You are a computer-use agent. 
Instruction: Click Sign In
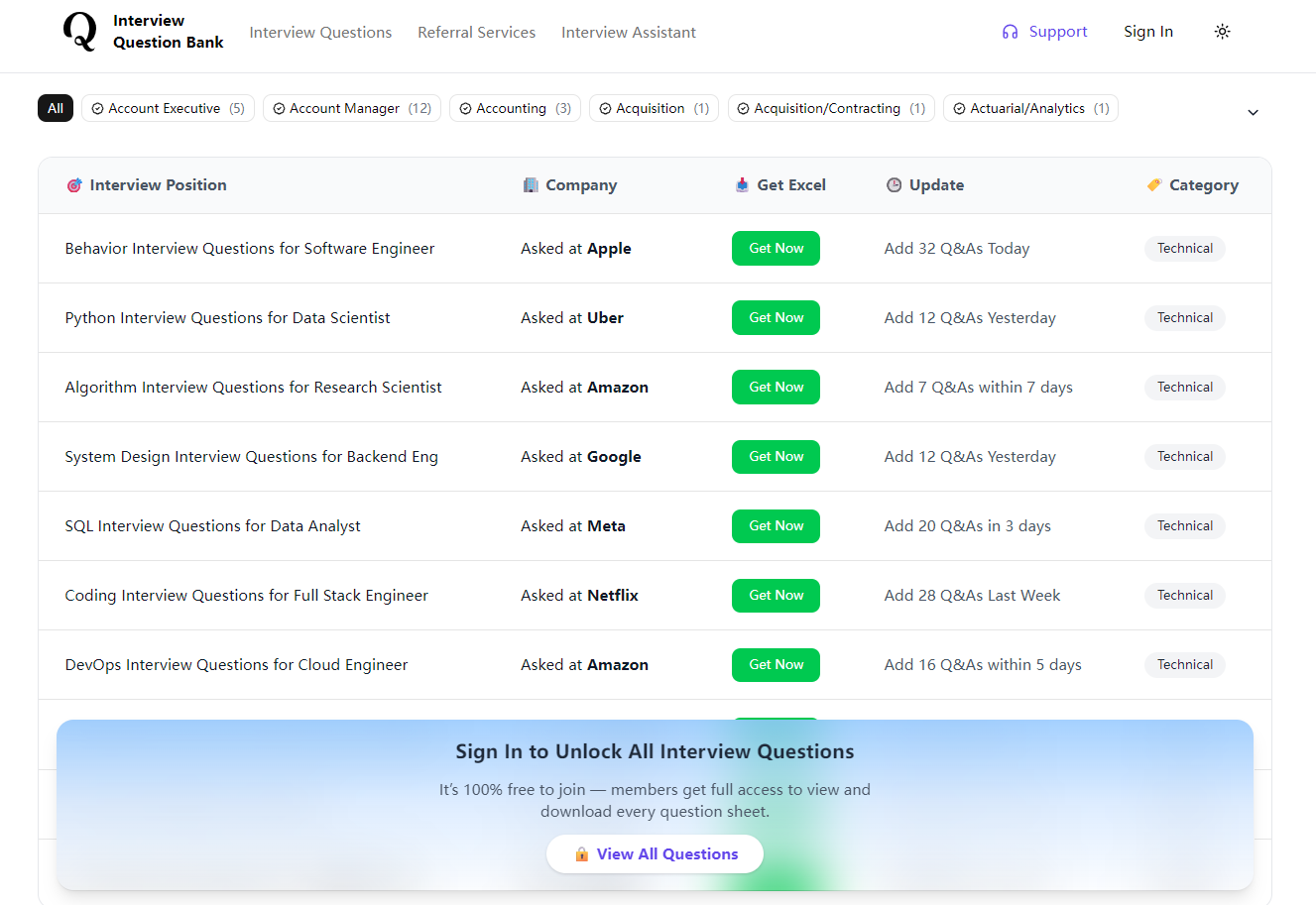[1147, 32]
